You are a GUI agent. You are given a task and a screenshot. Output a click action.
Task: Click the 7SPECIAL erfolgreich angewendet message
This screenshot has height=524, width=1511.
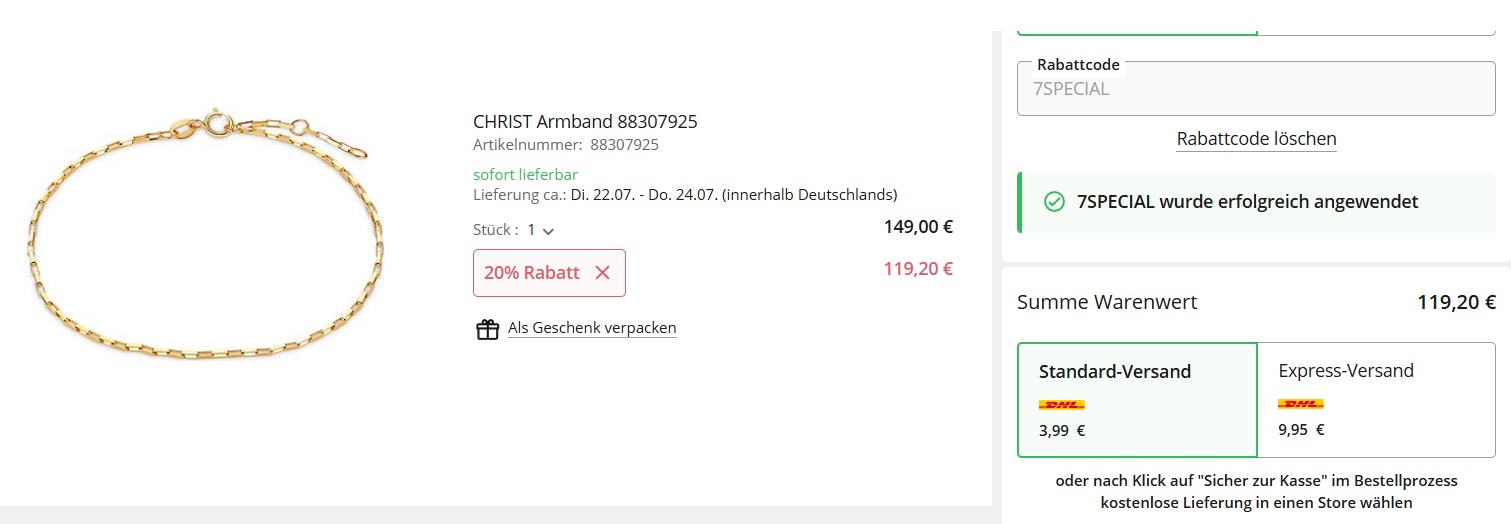click(x=1247, y=202)
